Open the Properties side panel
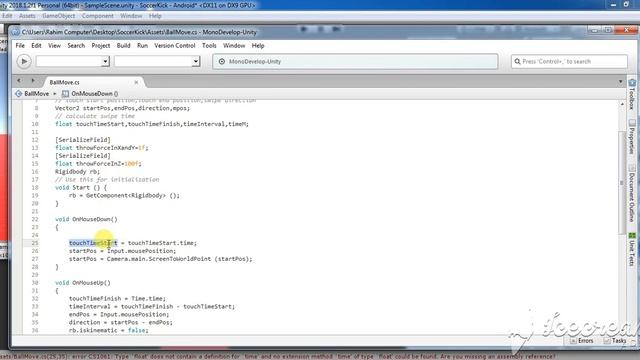 coord(632,137)
